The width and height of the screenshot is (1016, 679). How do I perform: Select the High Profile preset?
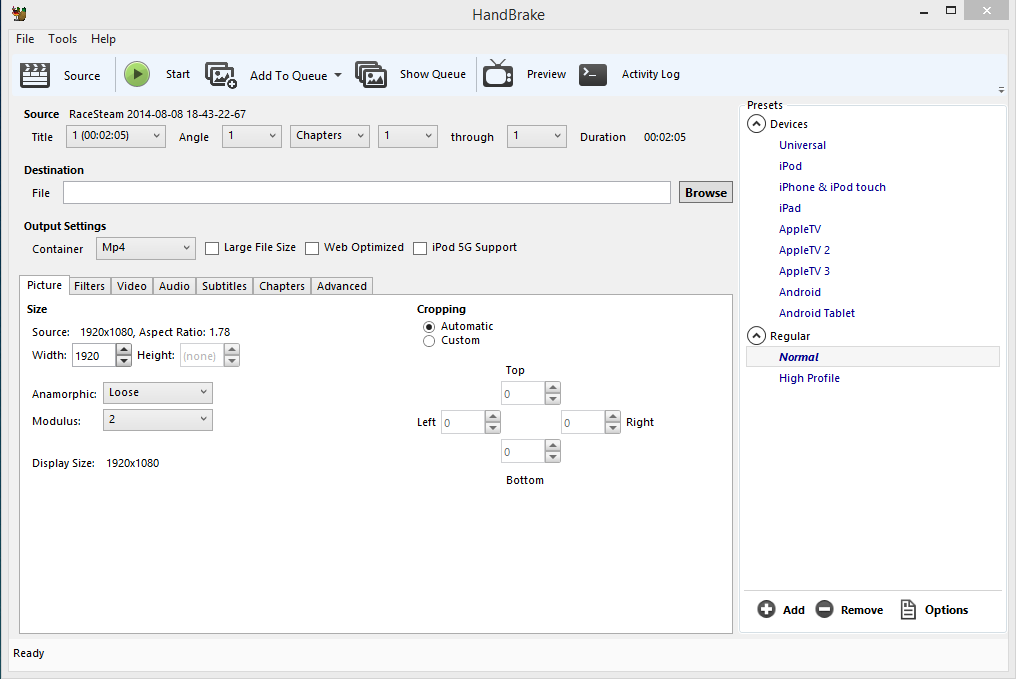[x=809, y=378]
